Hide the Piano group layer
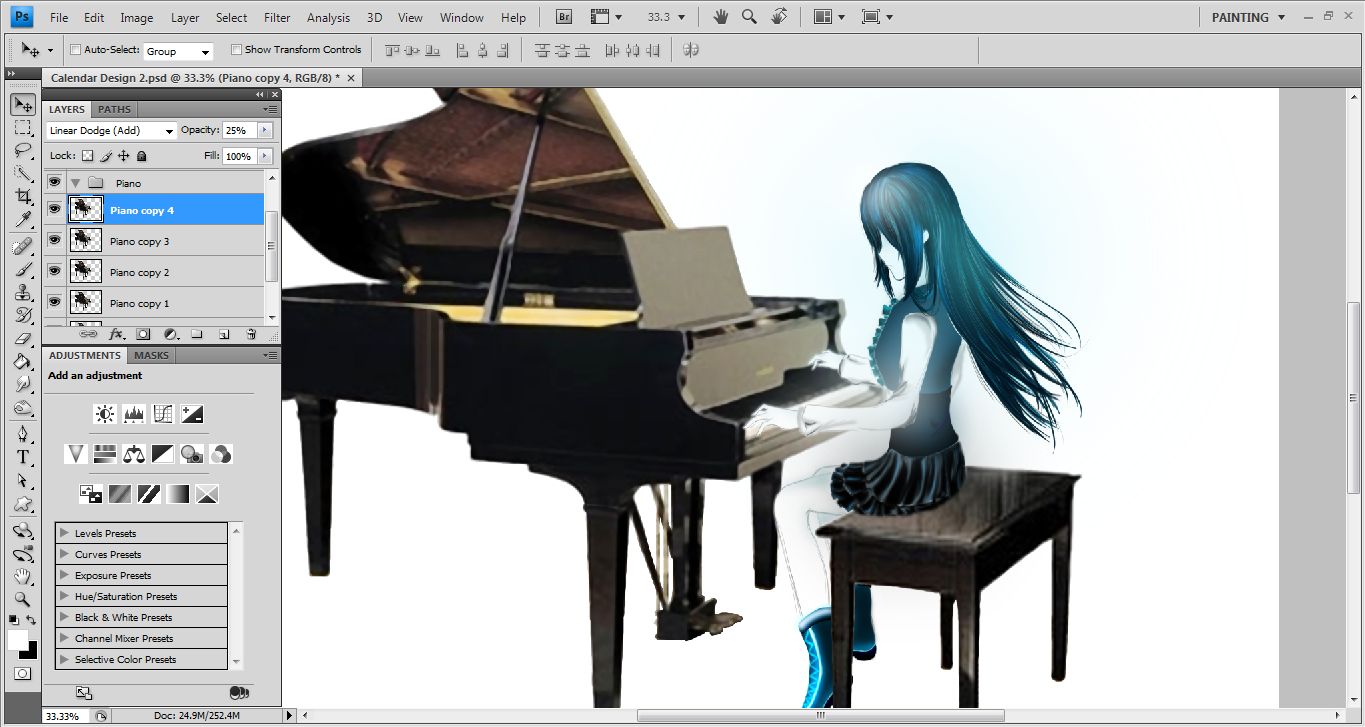 tap(54, 182)
